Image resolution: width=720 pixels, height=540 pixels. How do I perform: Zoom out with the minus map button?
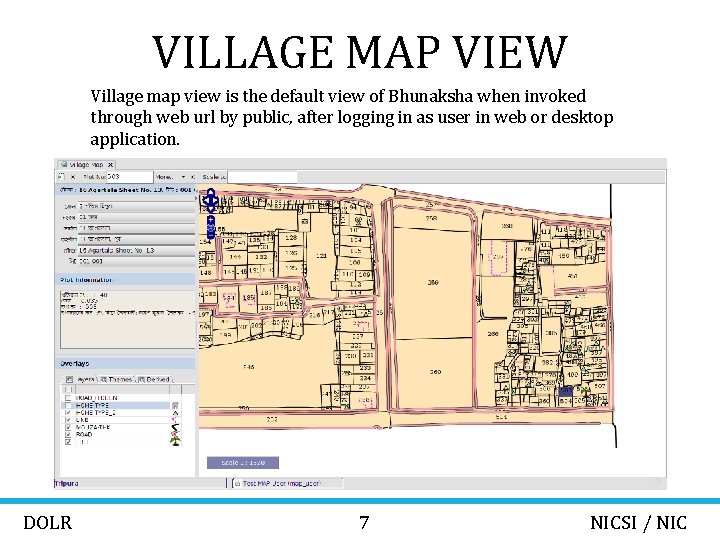click(x=211, y=235)
